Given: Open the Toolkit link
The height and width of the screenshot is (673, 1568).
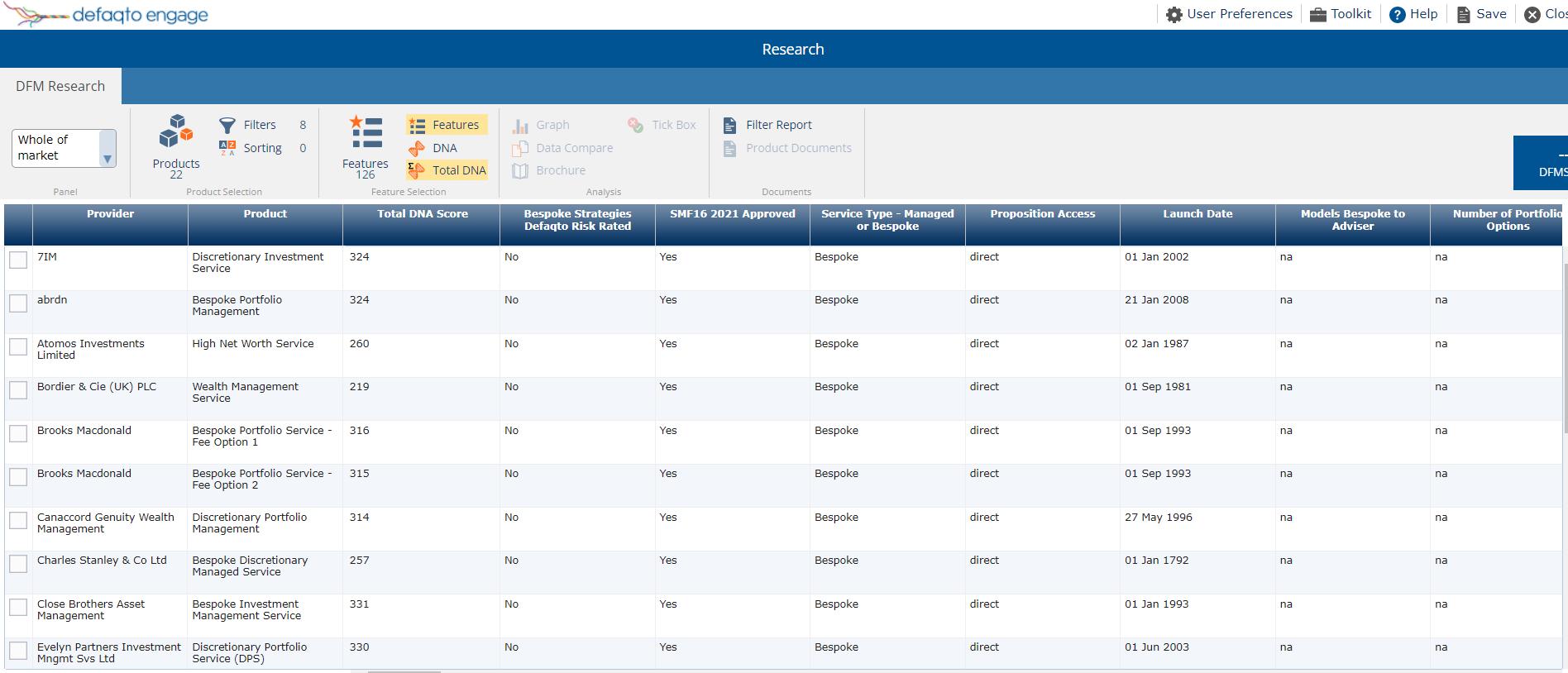Looking at the screenshot, I should (1351, 14).
